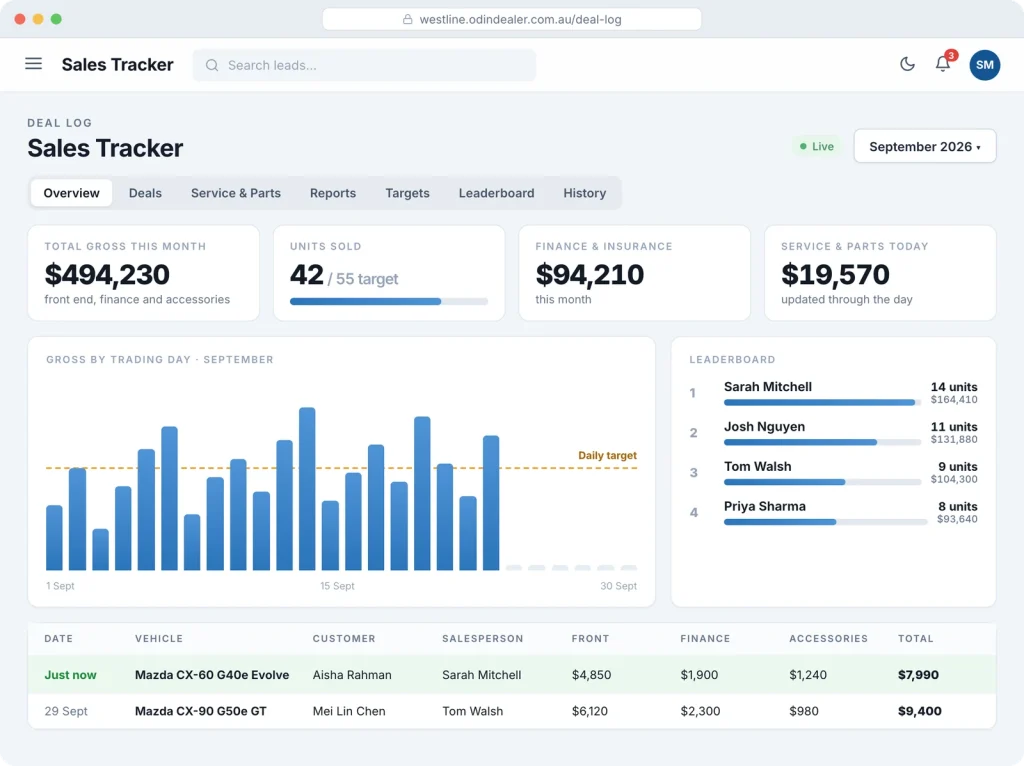Image resolution: width=1024 pixels, height=766 pixels.
Task: Click the Just now date cell
Action: pos(70,675)
